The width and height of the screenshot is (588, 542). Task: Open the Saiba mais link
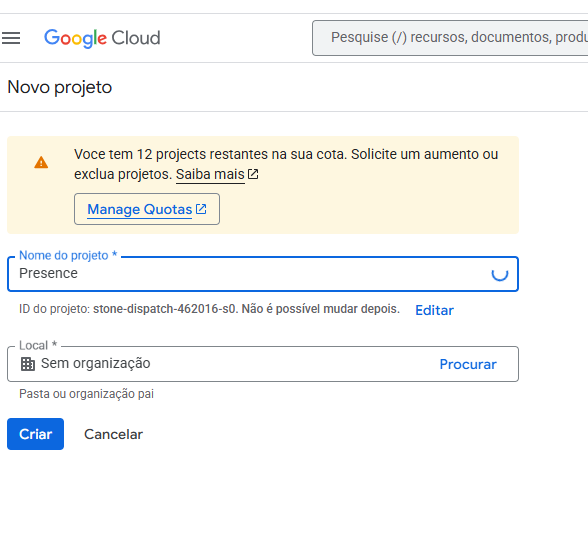210,174
